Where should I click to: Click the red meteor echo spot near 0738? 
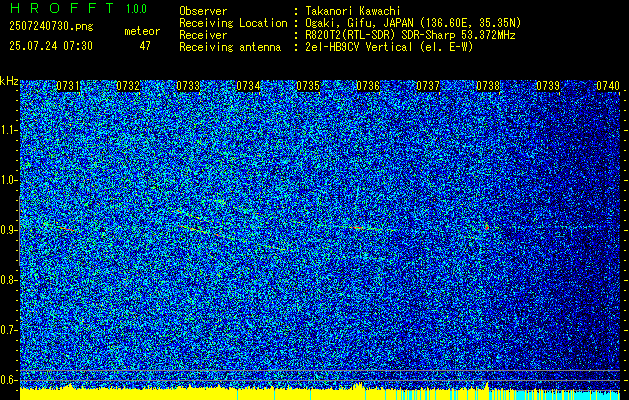click(x=487, y=227)
